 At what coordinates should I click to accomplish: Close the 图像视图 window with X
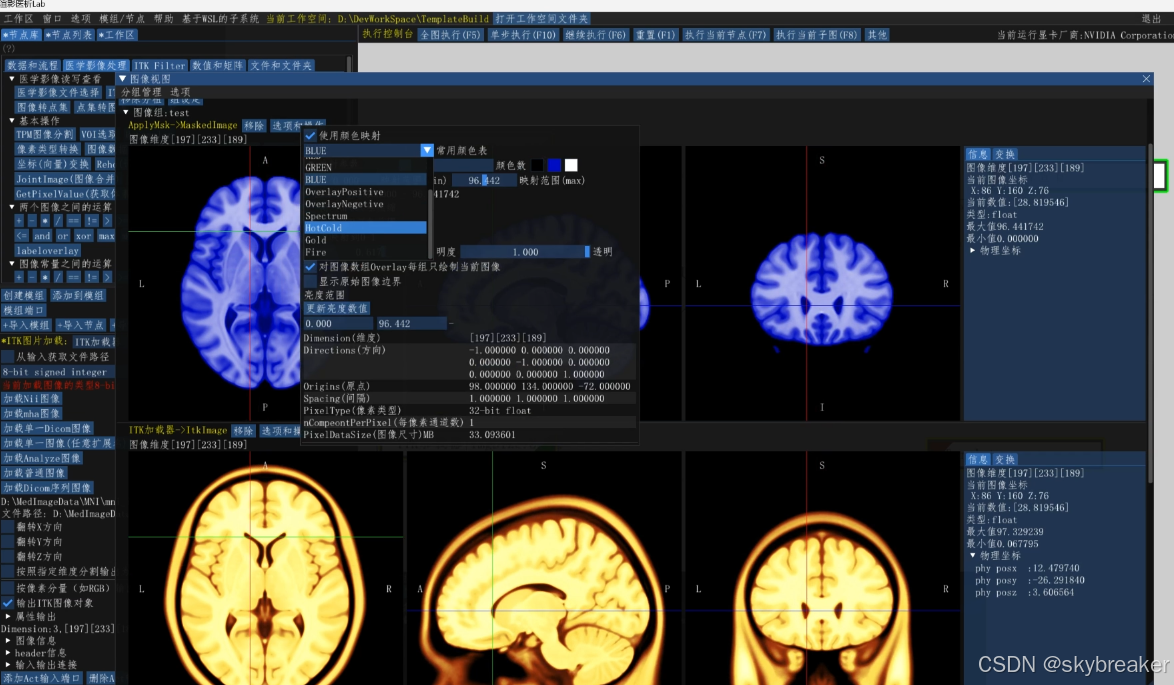[x=1146, y=79]
